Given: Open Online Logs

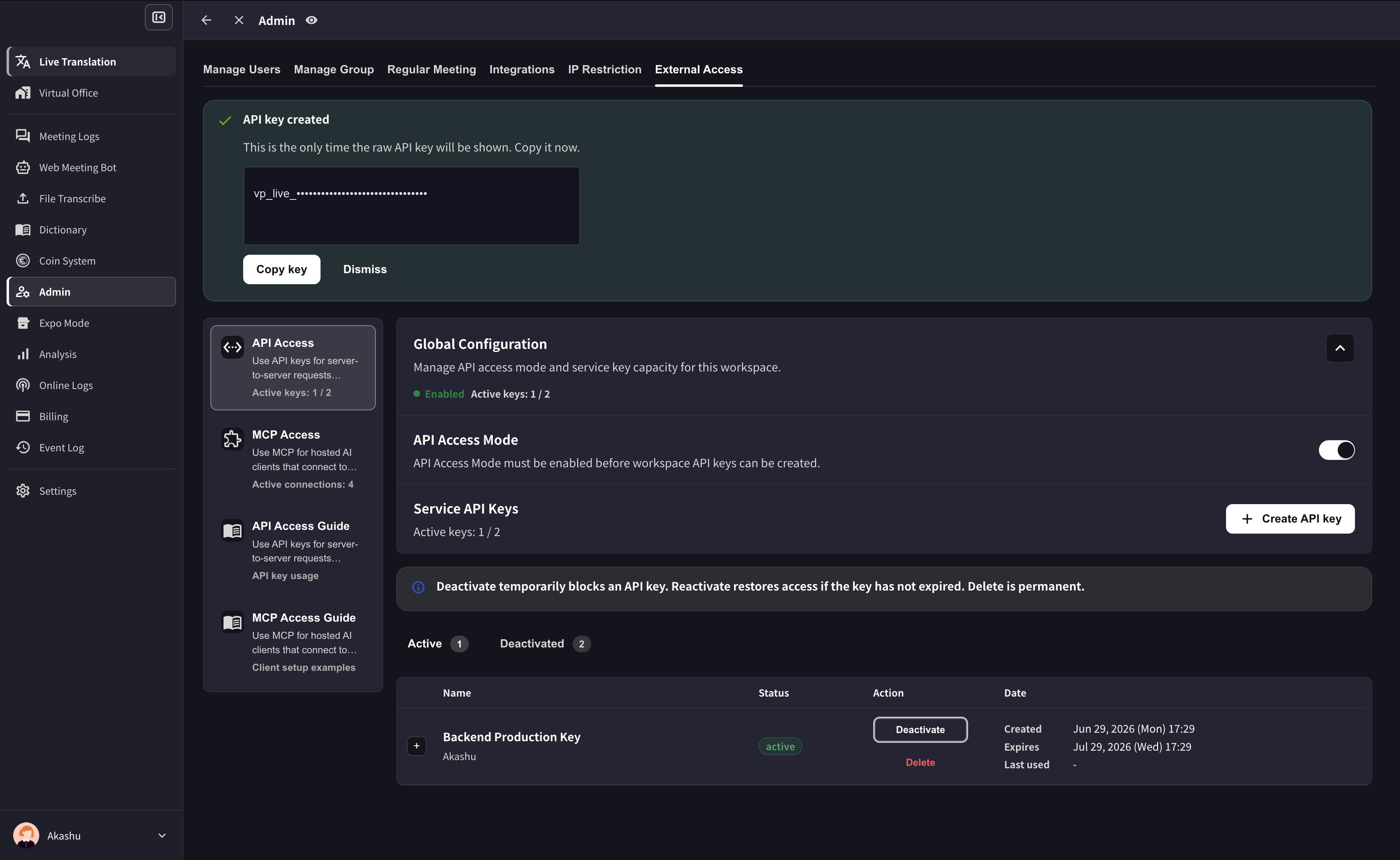Looking at the screenshot, I should pyautogui.click(x=91, y=385).
